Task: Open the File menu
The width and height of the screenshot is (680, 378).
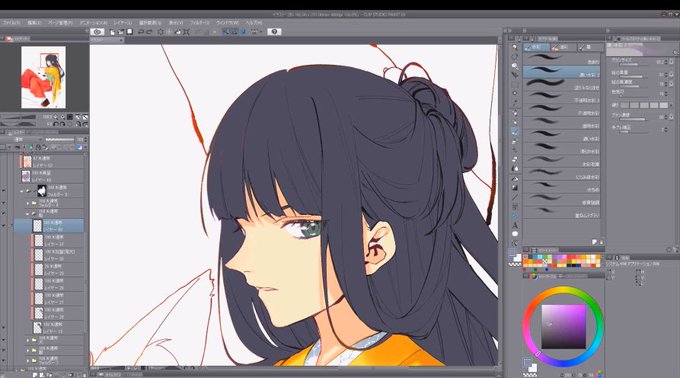Action: pos(11,22)
